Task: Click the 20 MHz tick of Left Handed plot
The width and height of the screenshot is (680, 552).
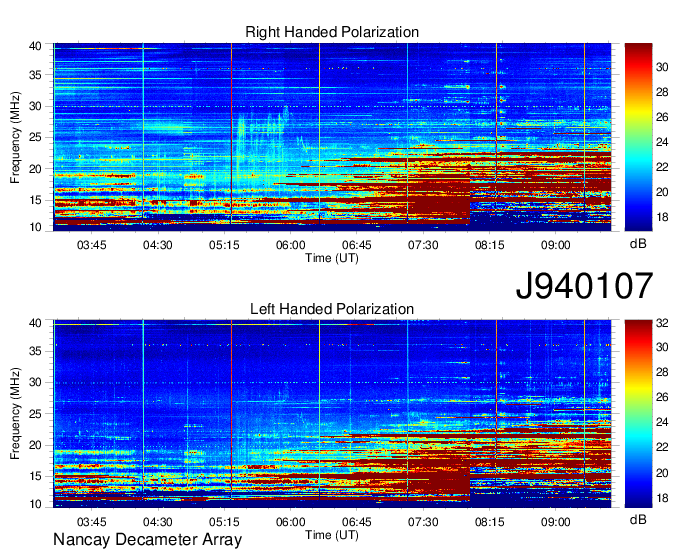Action: 35,445
